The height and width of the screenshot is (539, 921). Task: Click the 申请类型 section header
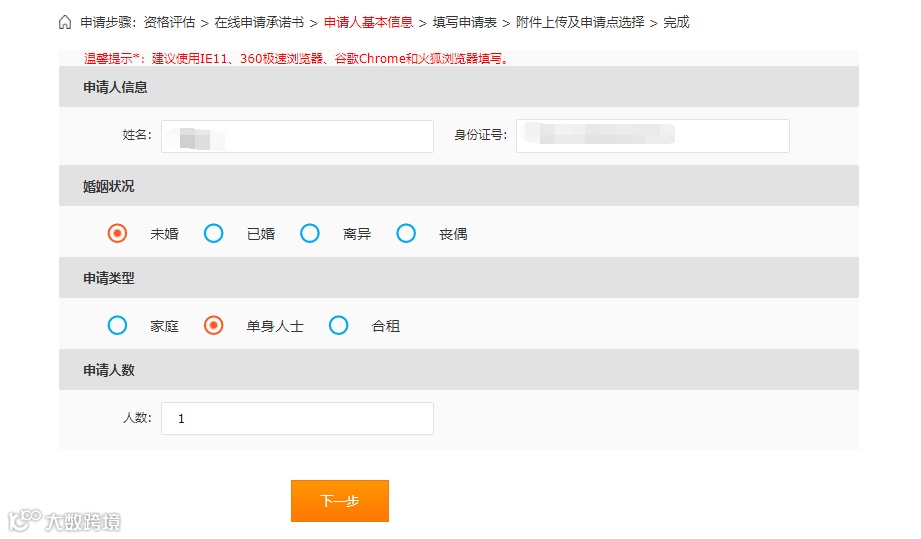459,278
